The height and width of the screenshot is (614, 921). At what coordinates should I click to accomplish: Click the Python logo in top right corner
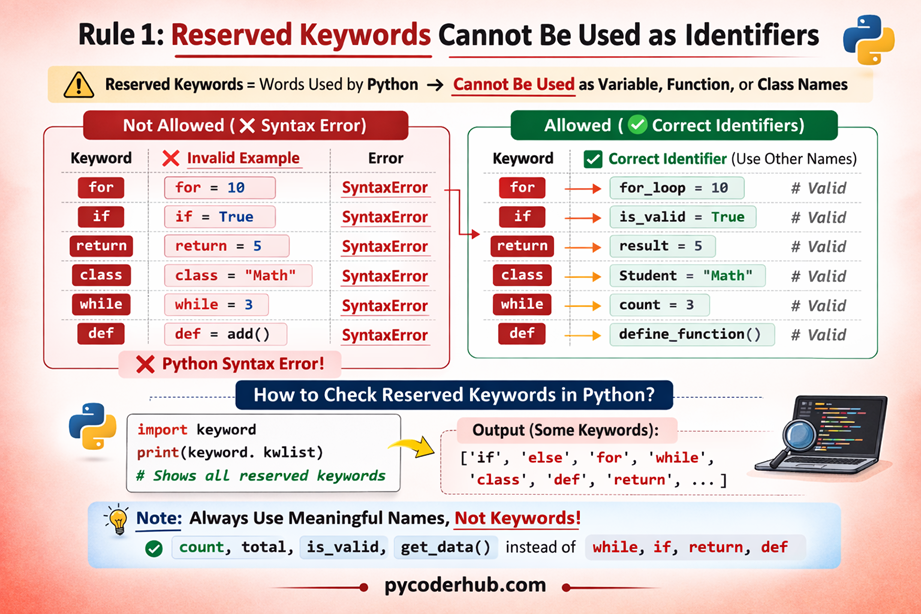click(x=870, y=37)
